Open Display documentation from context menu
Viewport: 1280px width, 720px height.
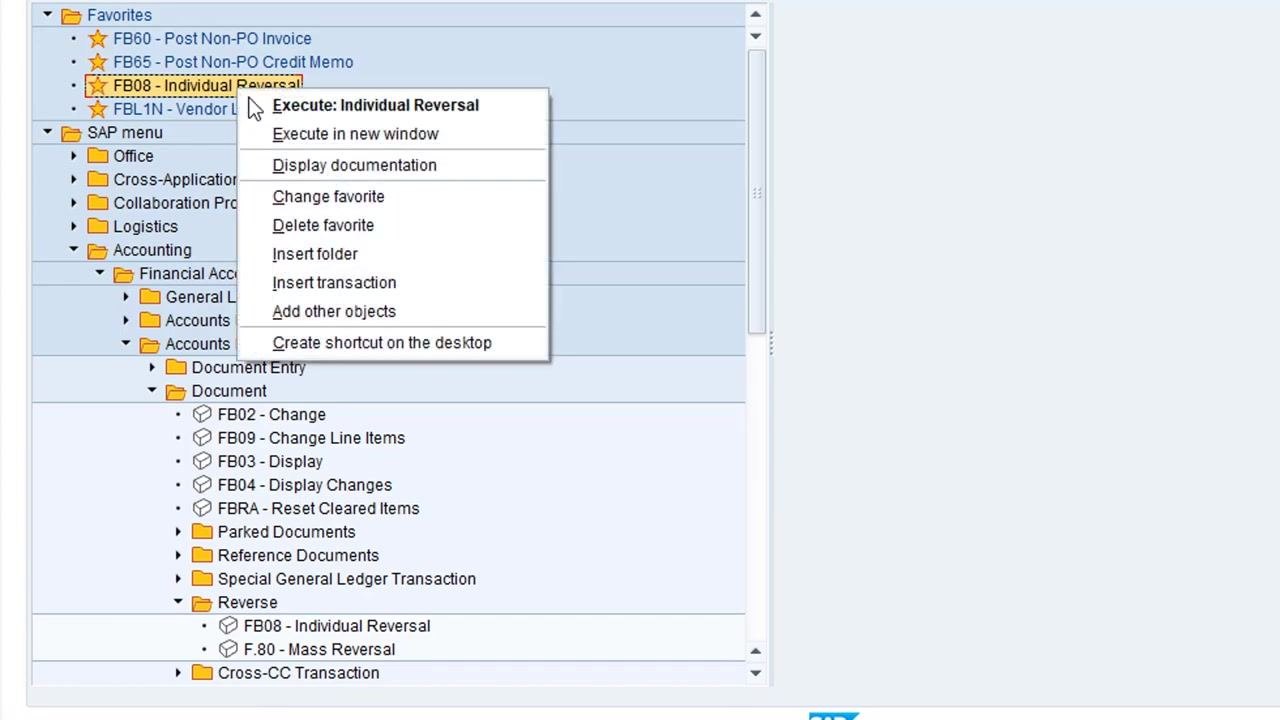[x=354, y=165]
